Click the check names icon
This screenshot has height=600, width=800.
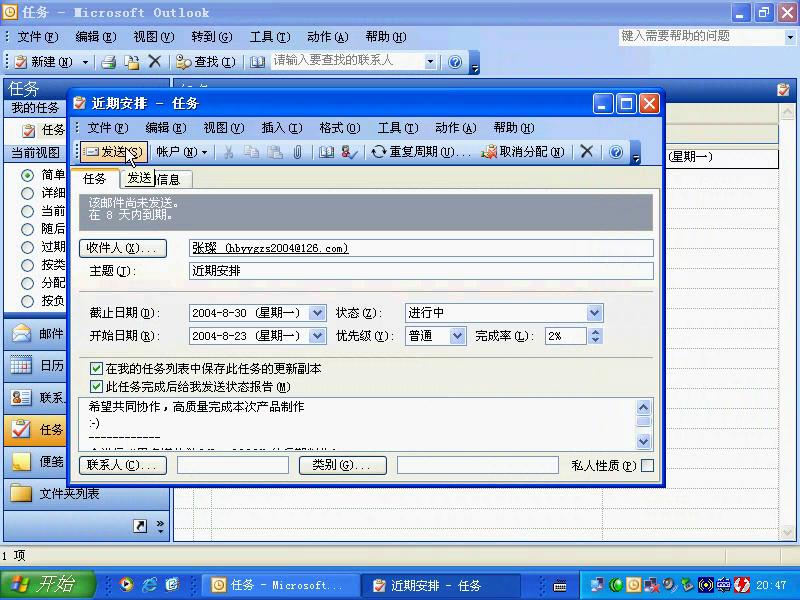349,152
